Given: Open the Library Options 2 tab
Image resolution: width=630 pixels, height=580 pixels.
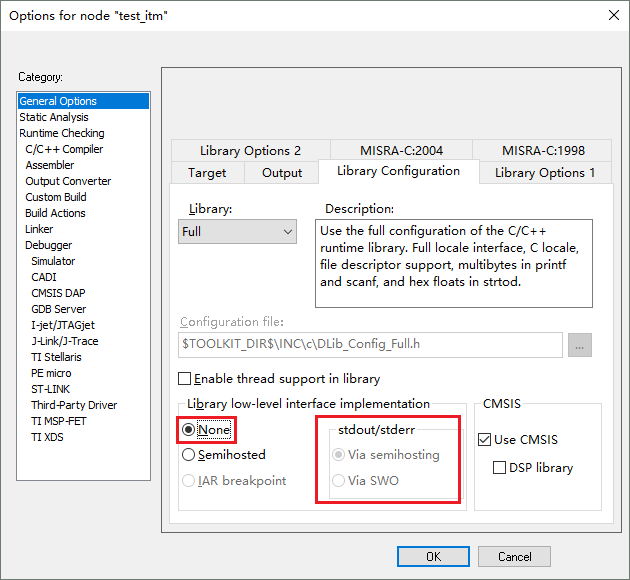Looking at the screenshot, I should 250,150.
